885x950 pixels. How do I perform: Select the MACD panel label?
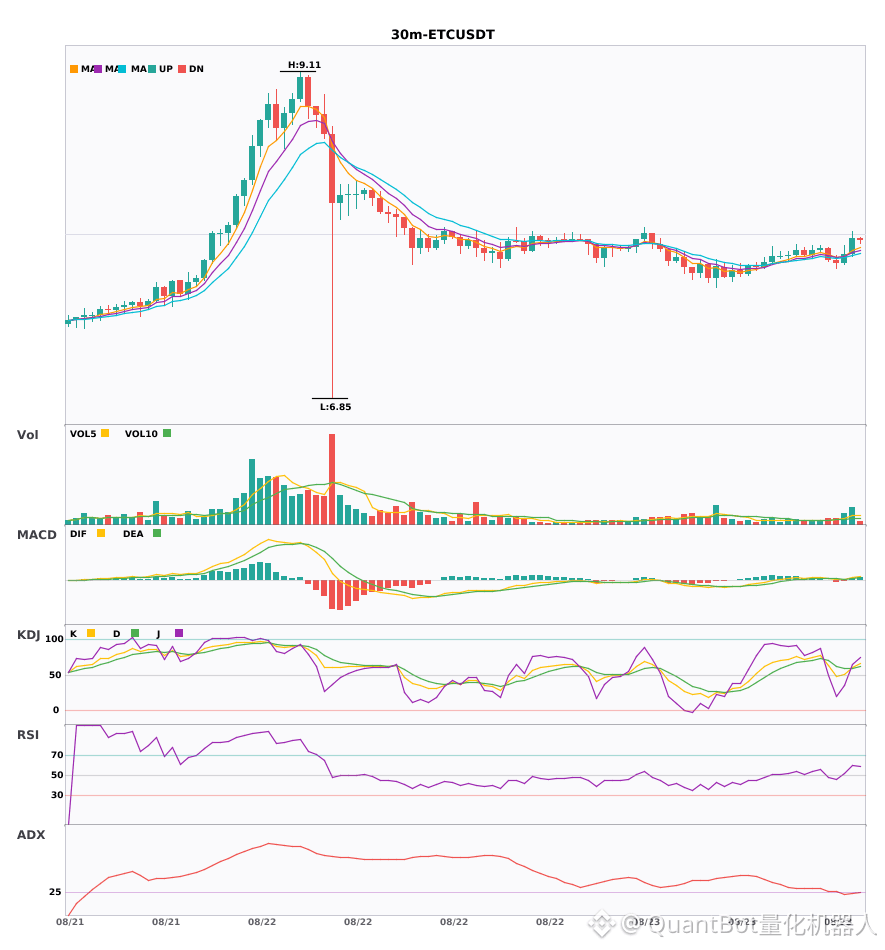[36, 535]
